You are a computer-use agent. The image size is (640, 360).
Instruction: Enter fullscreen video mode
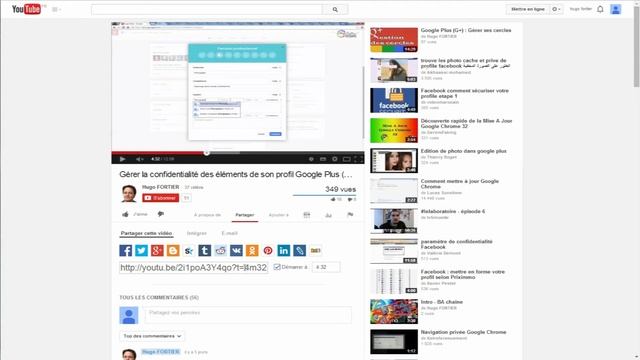tap(358, 159)
